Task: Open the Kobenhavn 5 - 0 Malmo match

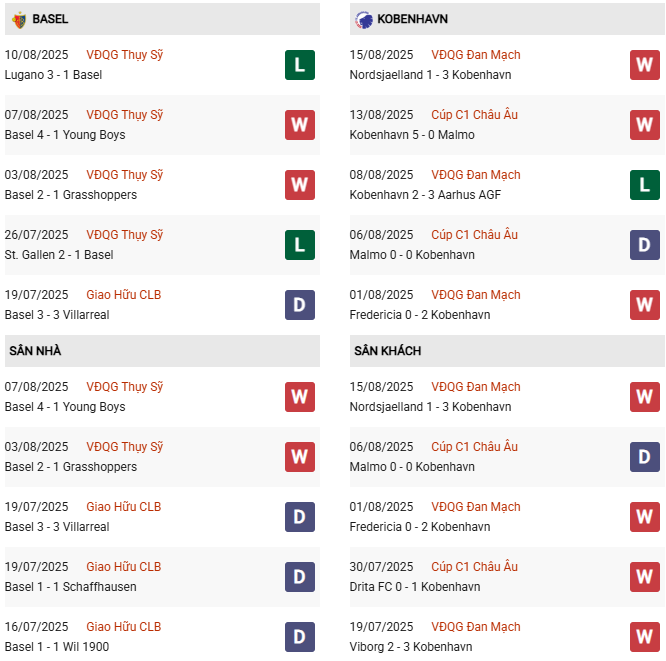Action: coord(412,135)
